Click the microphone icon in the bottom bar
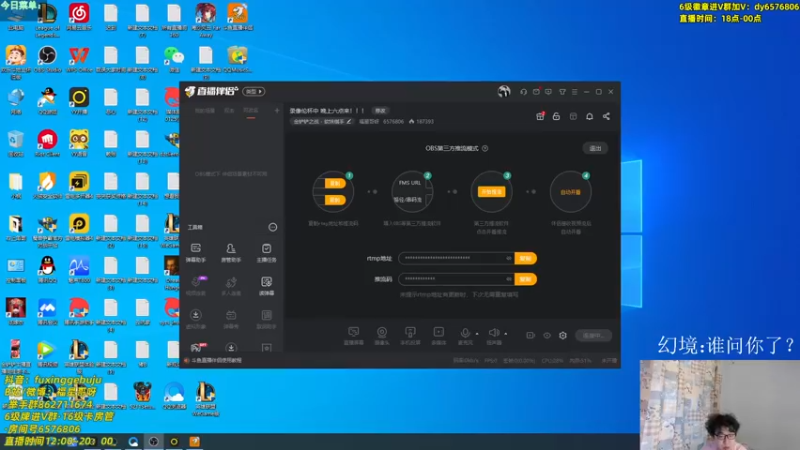 [465, 333]
